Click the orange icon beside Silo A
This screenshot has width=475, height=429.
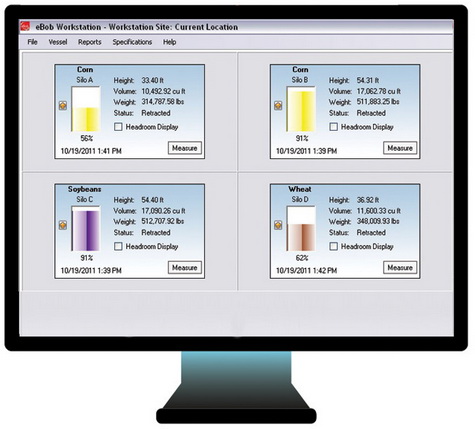tap(63, 106)
